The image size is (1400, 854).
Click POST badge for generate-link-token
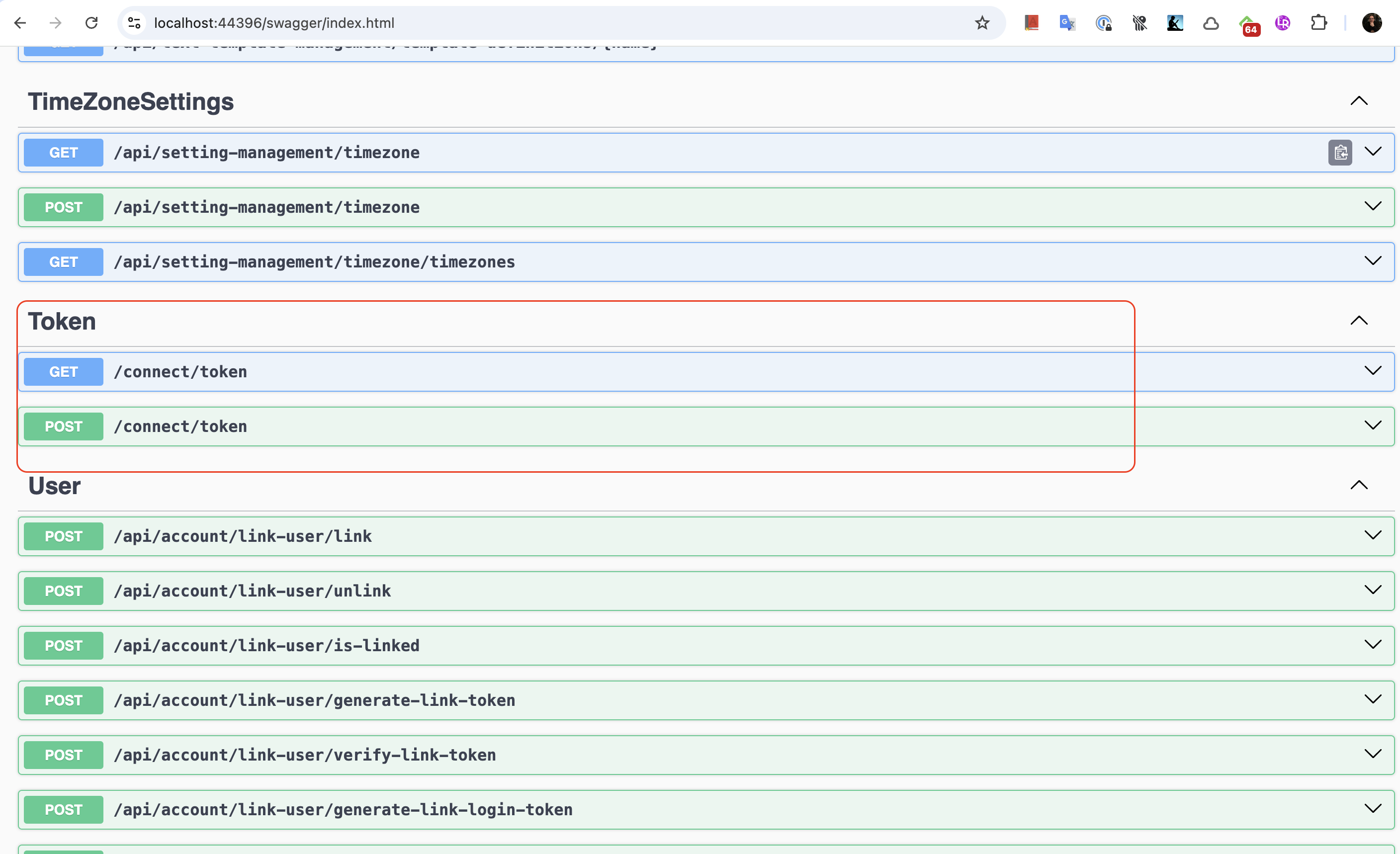pyautogui.click(x=63, y=700)
